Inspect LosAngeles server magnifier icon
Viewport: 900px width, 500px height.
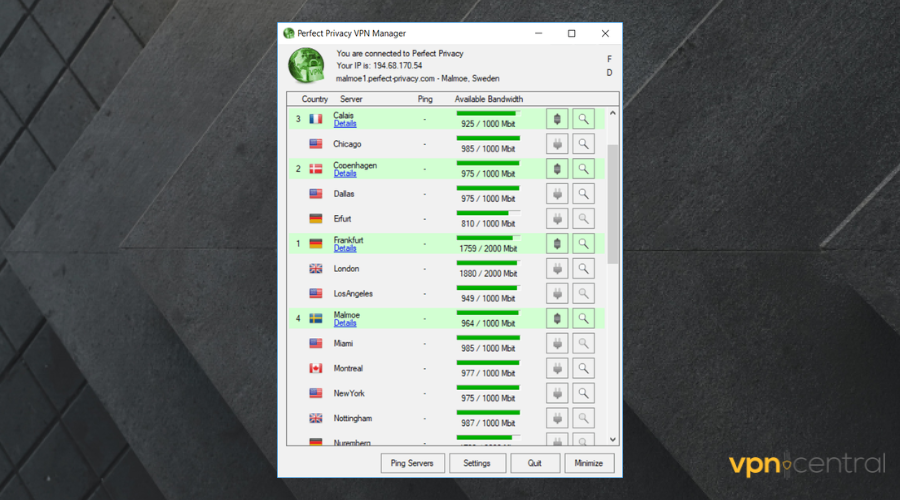click(583, 294)
